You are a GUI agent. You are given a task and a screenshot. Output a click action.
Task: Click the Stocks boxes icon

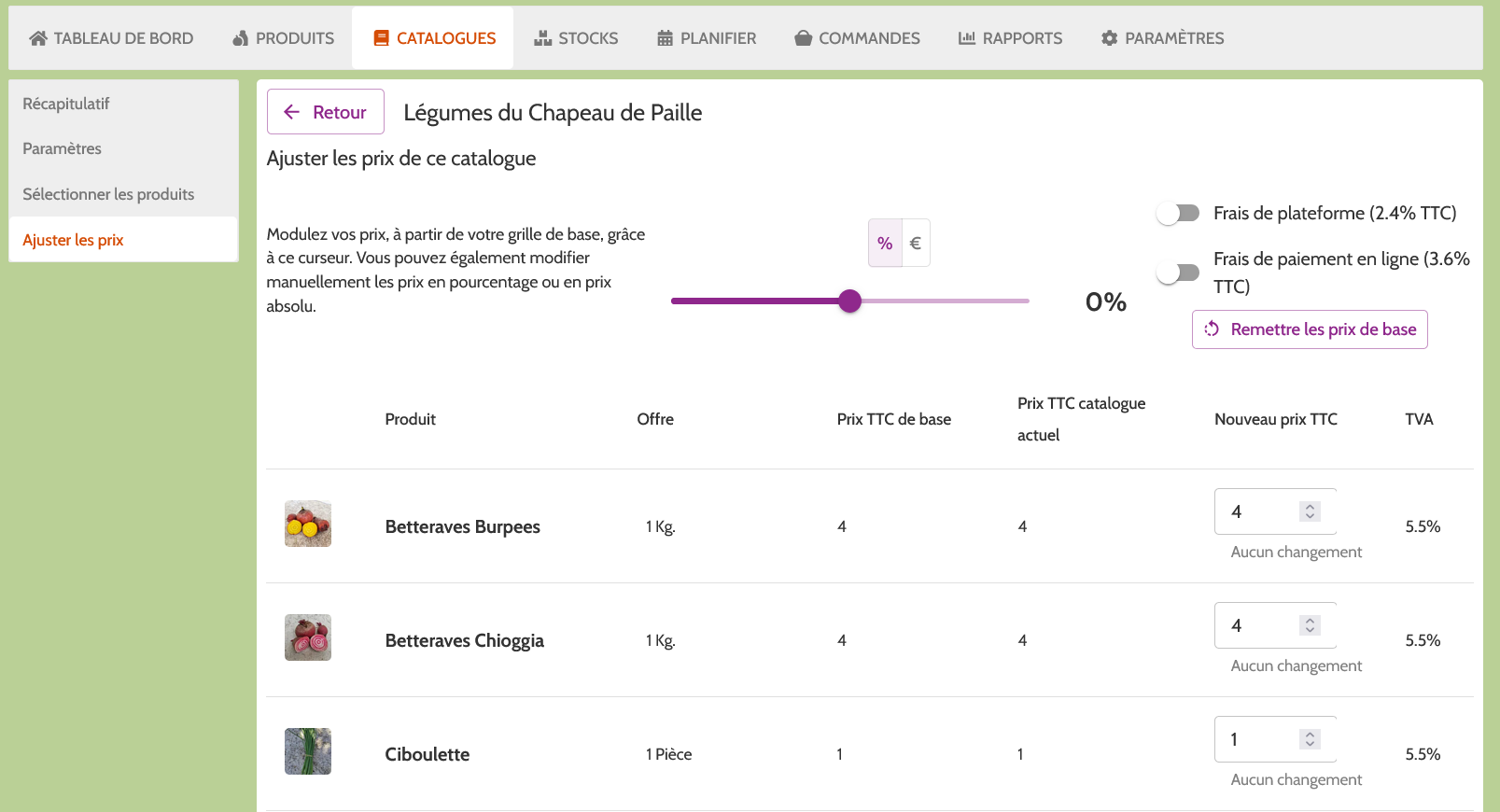pyautogui.click(x=543, y=38)
